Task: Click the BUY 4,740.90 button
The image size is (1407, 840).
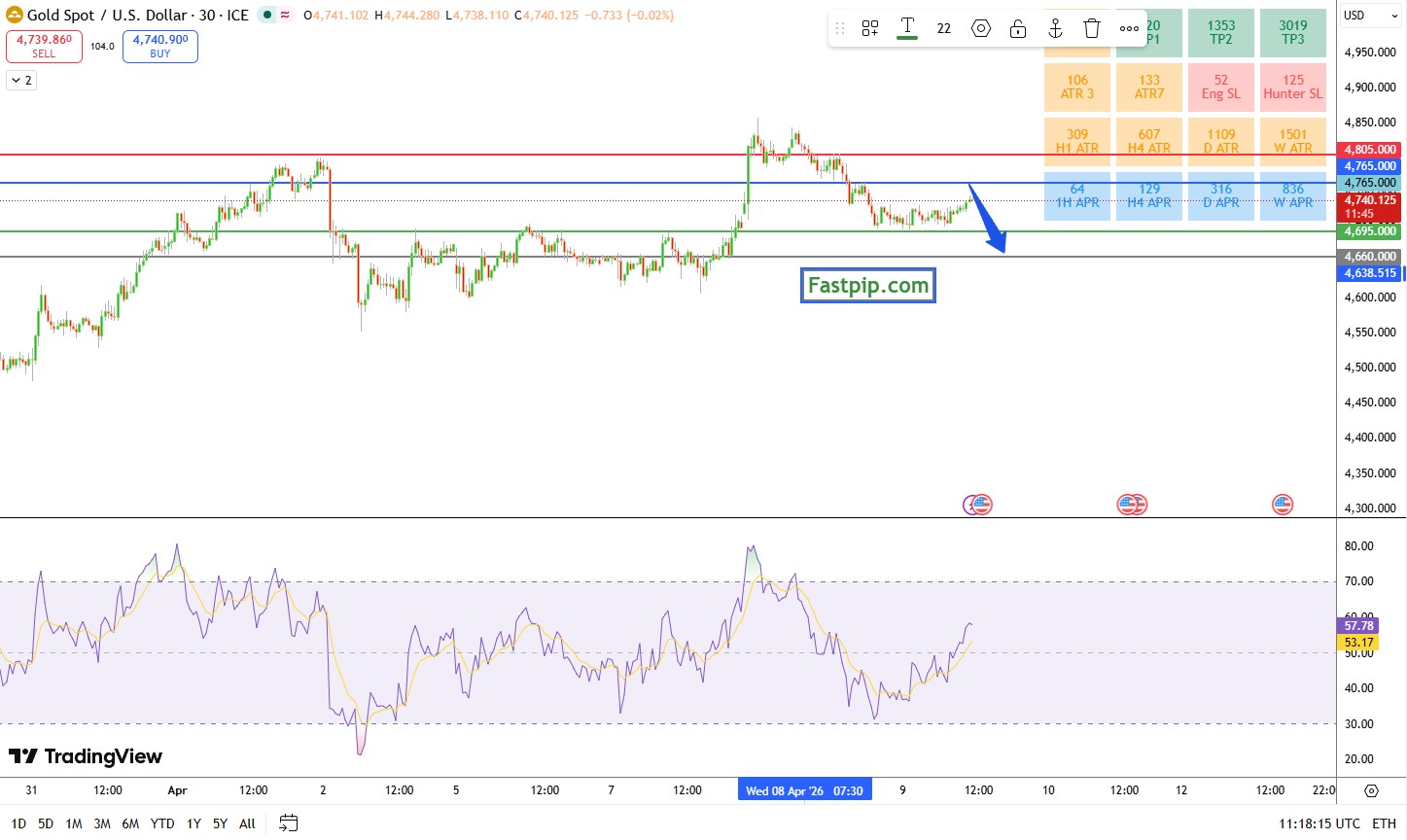Action: pyautogui.click(x=160, y=46)
